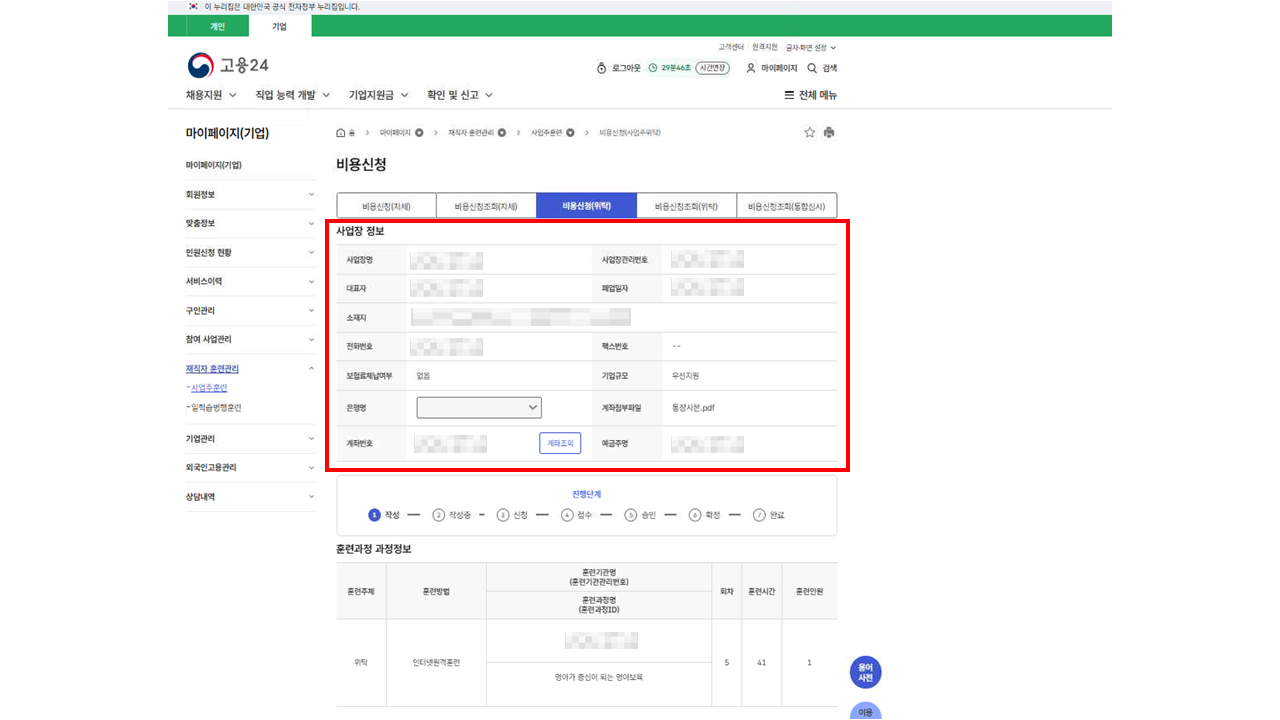Viewport: 1280px width, 720px height.
Task: Open the 전체 메뉴 hamburger menu
Action: (x=810, y=95)
